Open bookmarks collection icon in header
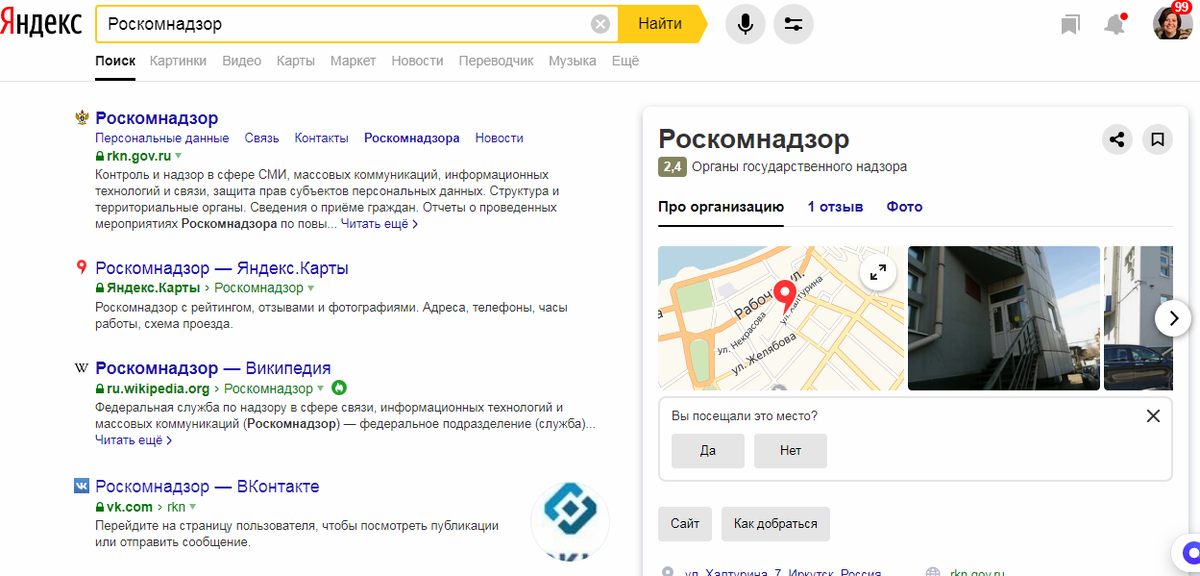Screen dimensions: 1200x576 [x=1071, y=25]
